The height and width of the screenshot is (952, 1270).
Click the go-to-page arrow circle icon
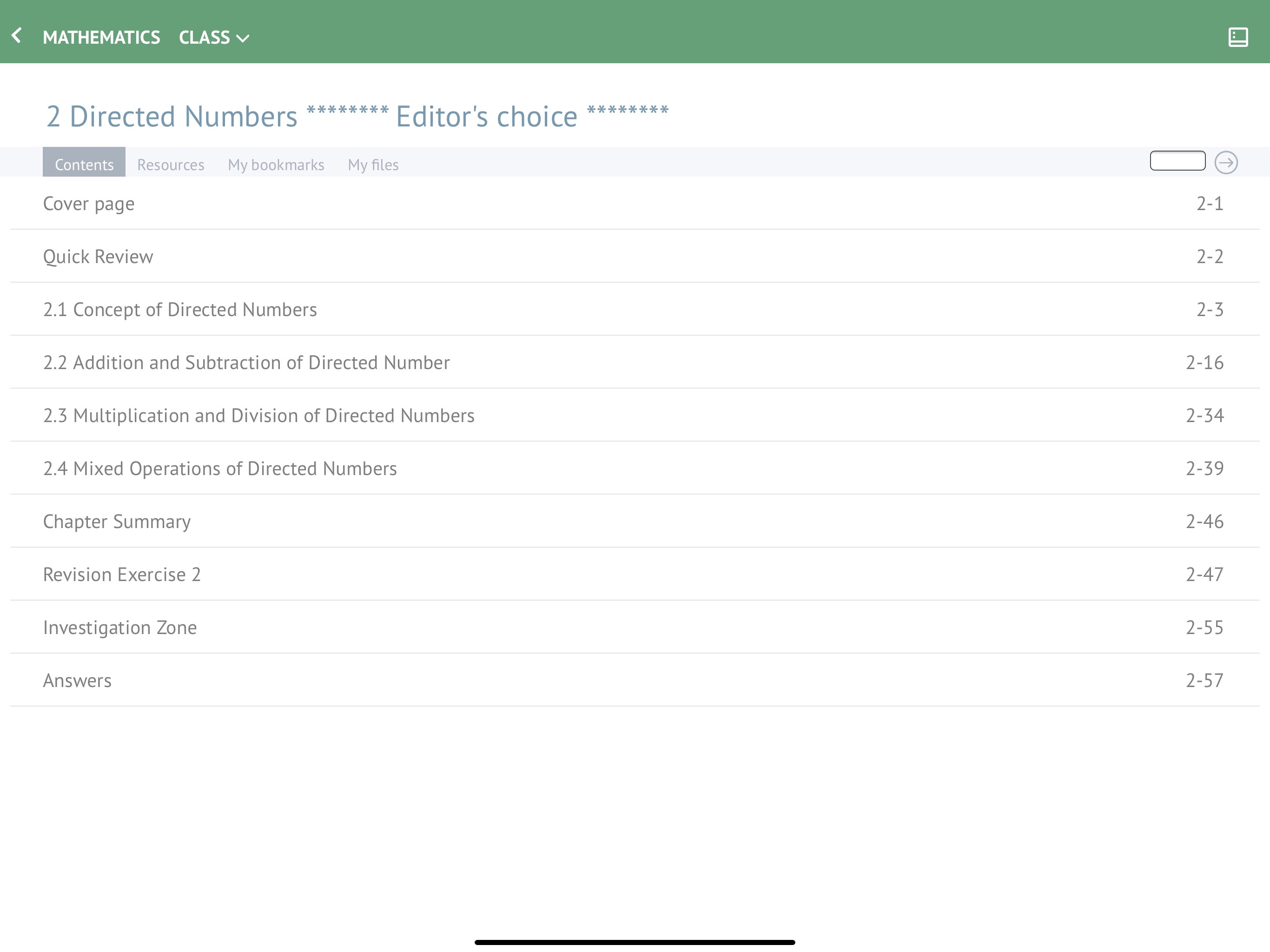tap(1226, 163)
